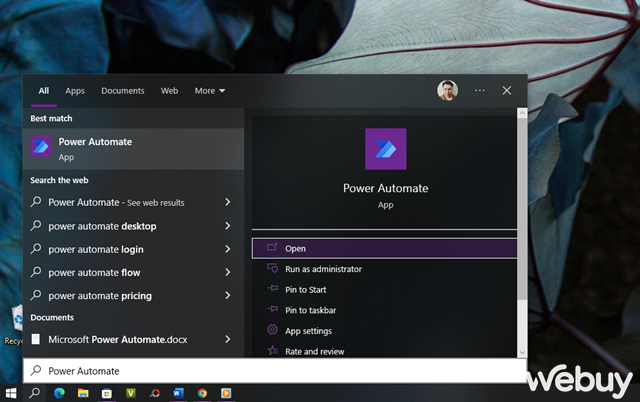
Task: Open the green V app on taskbar
Action: (x=131, y=393)
